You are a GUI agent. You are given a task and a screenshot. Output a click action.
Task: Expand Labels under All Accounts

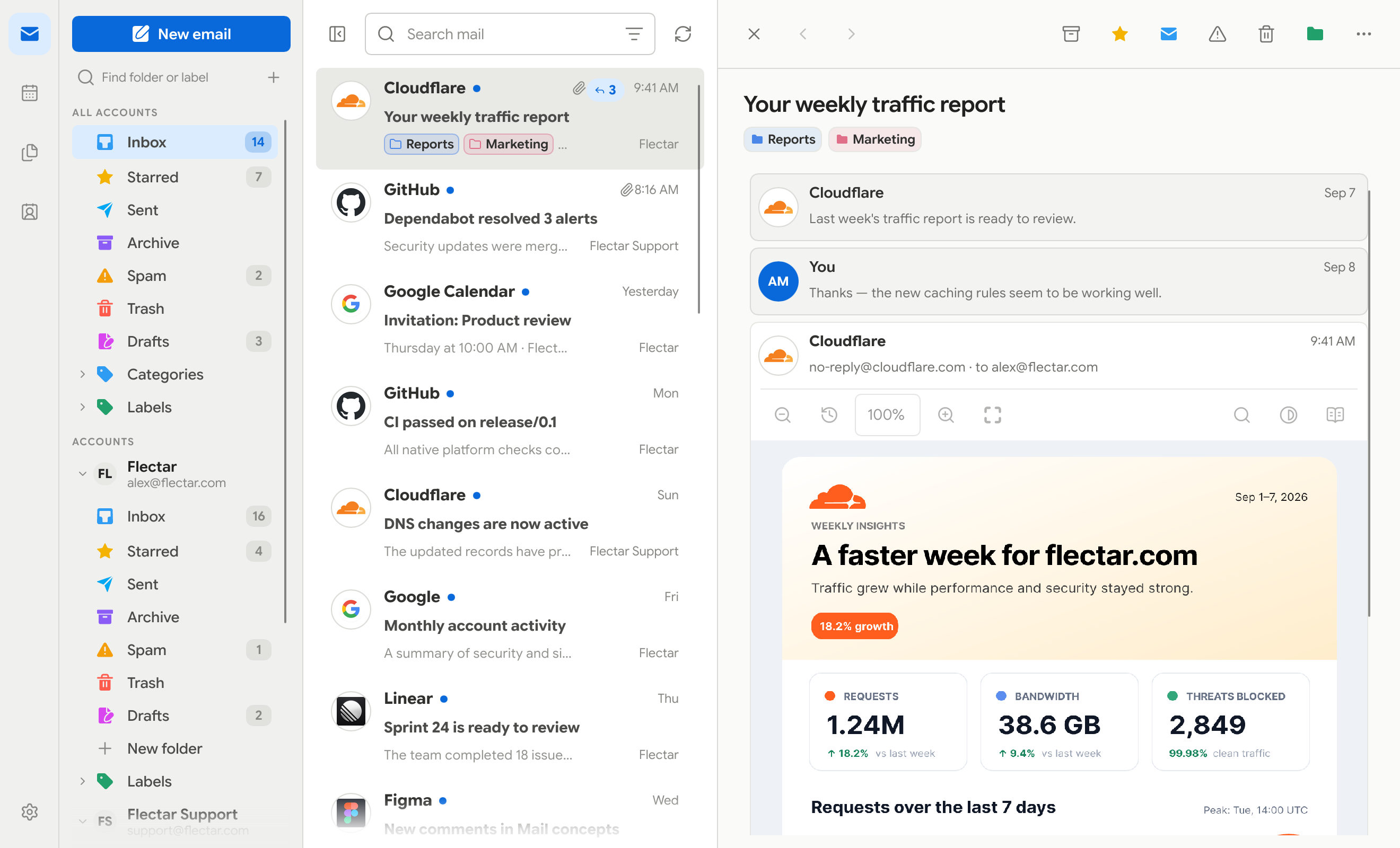click(x=82, y=407)
